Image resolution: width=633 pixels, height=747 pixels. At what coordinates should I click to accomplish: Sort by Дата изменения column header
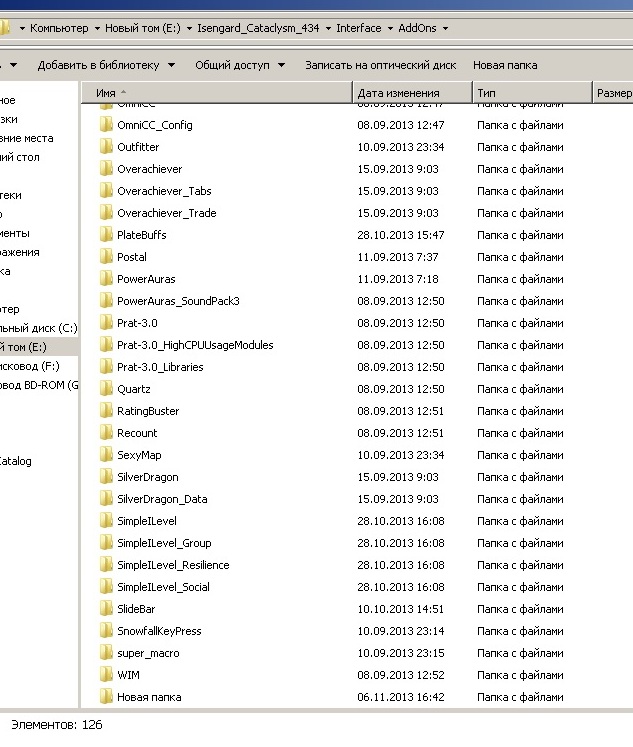coord(412,93)
